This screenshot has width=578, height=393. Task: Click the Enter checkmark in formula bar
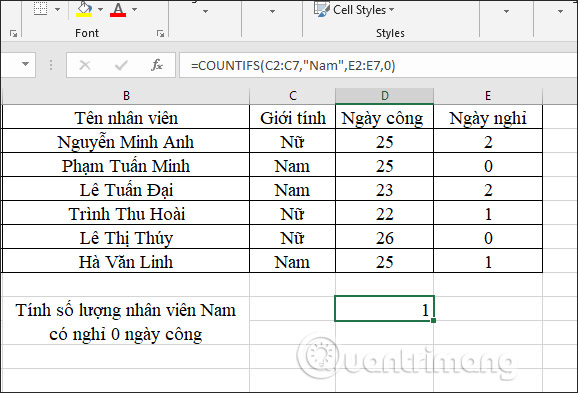tap(121, 65)
